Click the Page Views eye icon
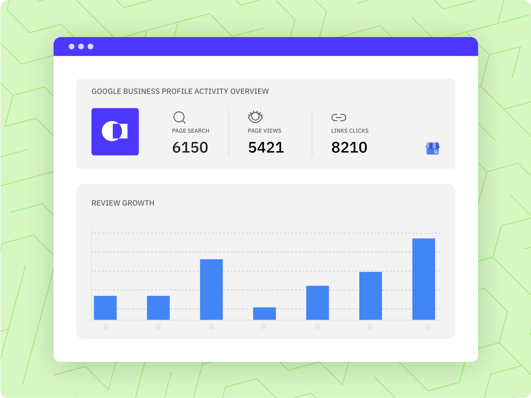The height and width of the screenshot is (398, 531). (x=255, y=117)
